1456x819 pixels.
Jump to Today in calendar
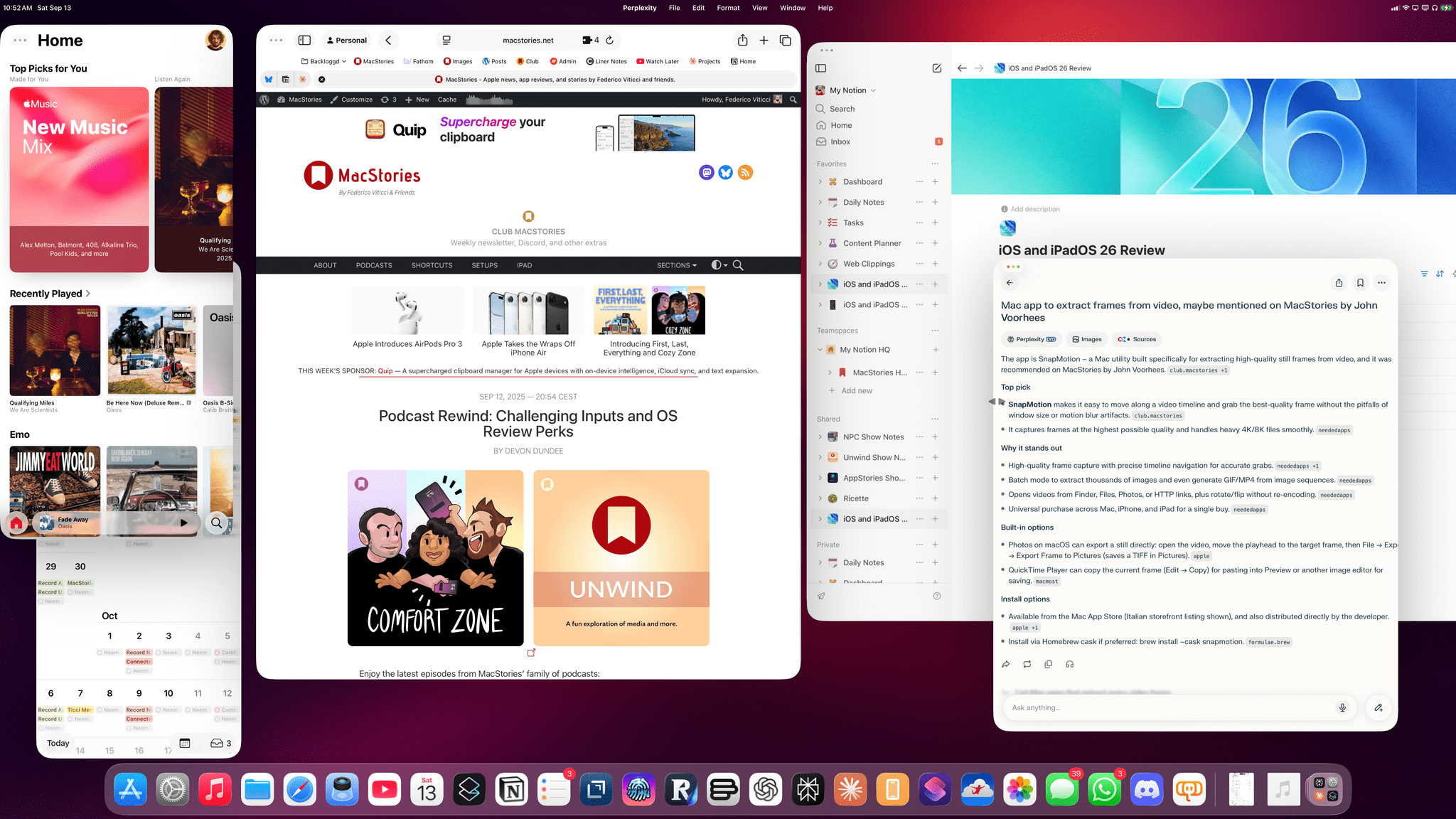click(x=58, y=743)
